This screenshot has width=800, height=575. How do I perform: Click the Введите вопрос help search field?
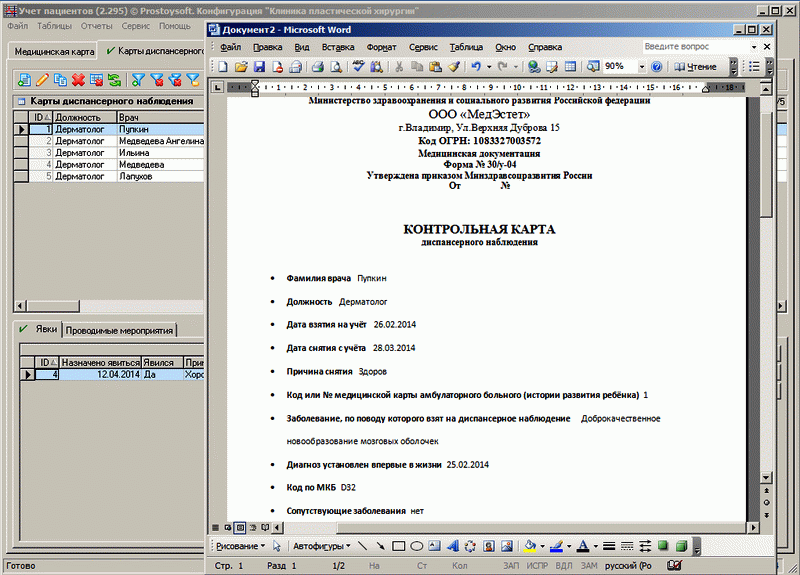(690, 47)
